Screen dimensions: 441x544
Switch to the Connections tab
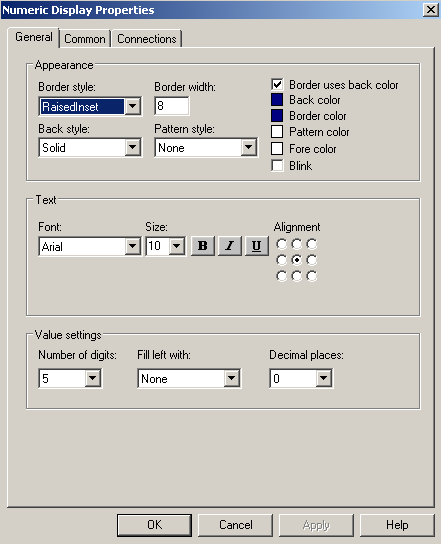(x=147, y=39)
